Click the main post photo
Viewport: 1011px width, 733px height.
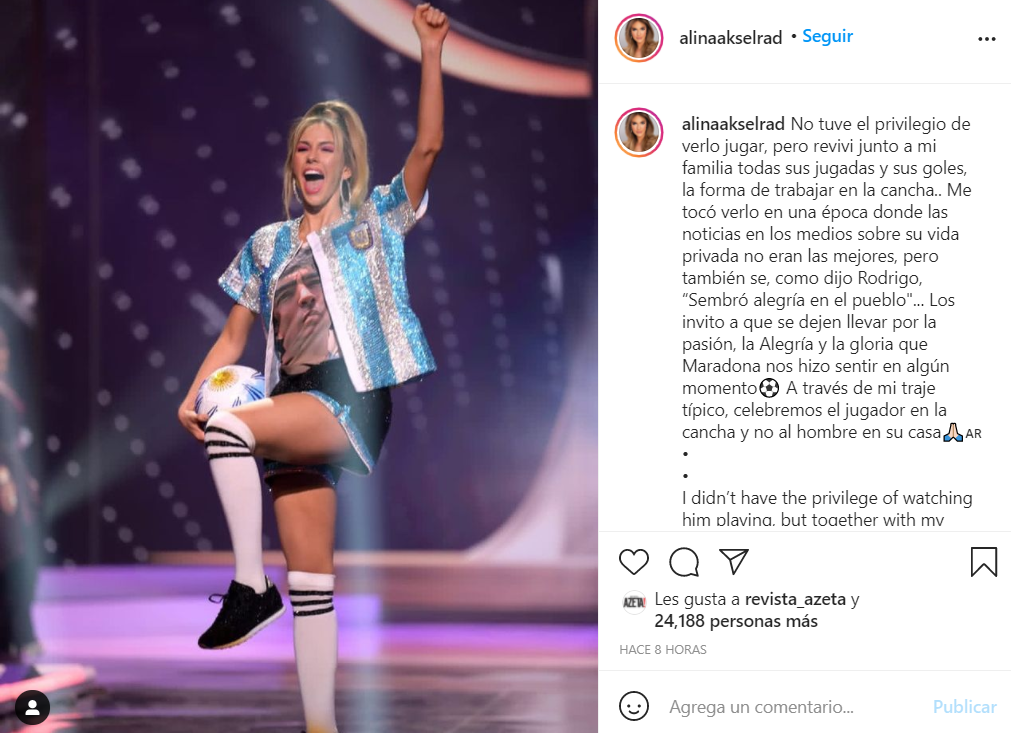[x=299, y=366]
